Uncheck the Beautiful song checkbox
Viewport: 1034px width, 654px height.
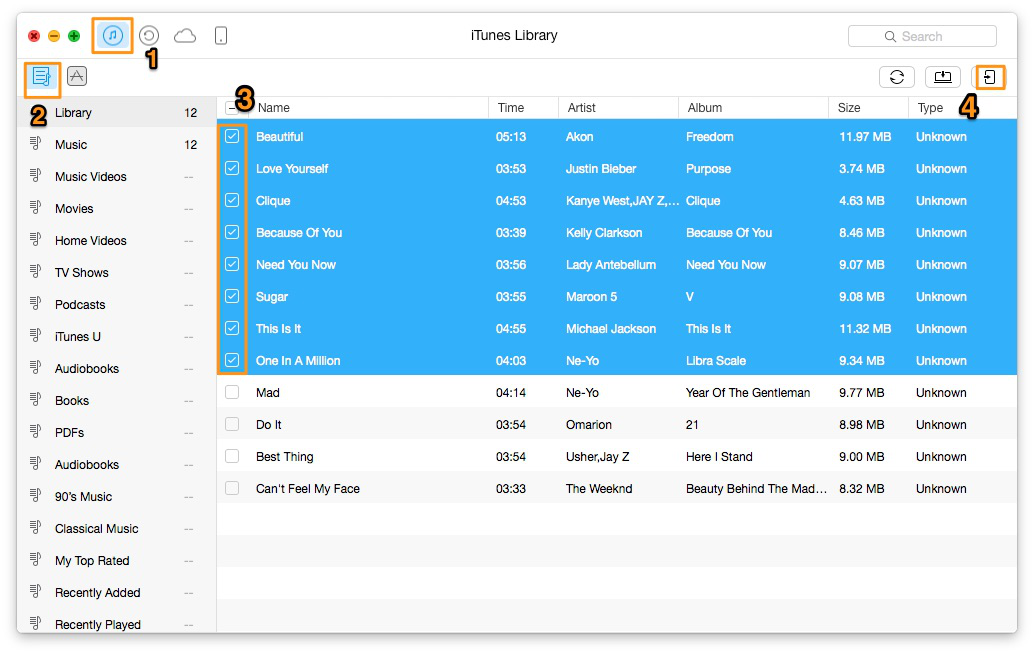[232, 136]
